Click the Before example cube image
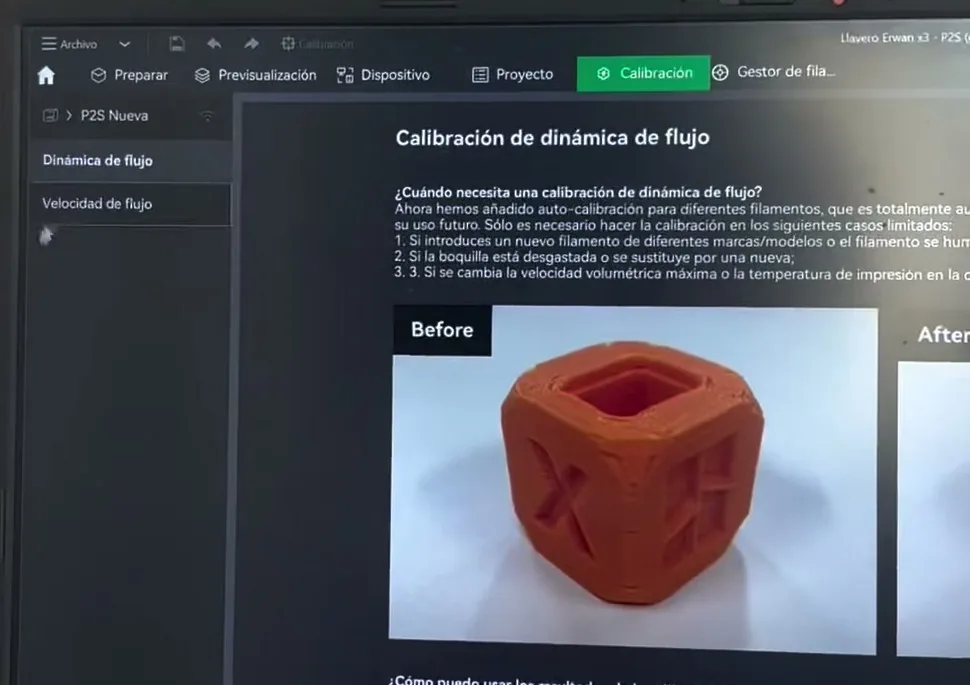The width and height of the screenshot is (970, 685). click(634, 480)
